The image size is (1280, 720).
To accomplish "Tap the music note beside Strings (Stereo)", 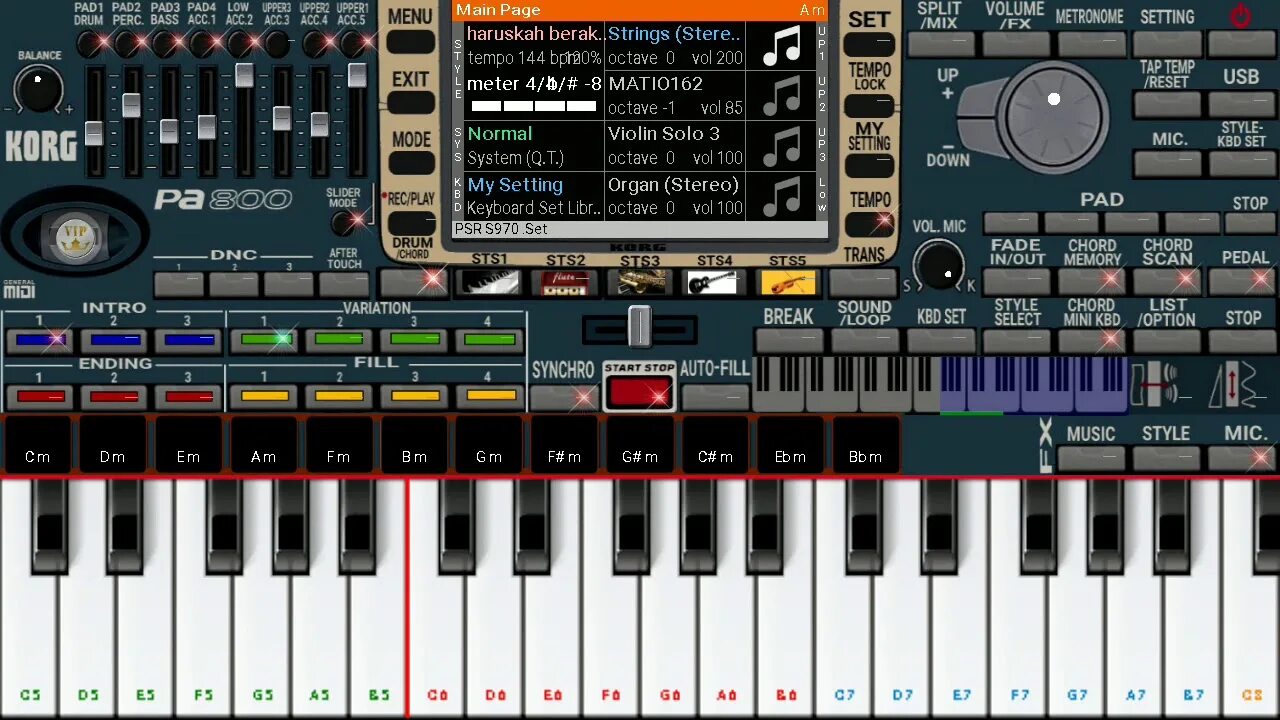I will [x=782, y=46].
